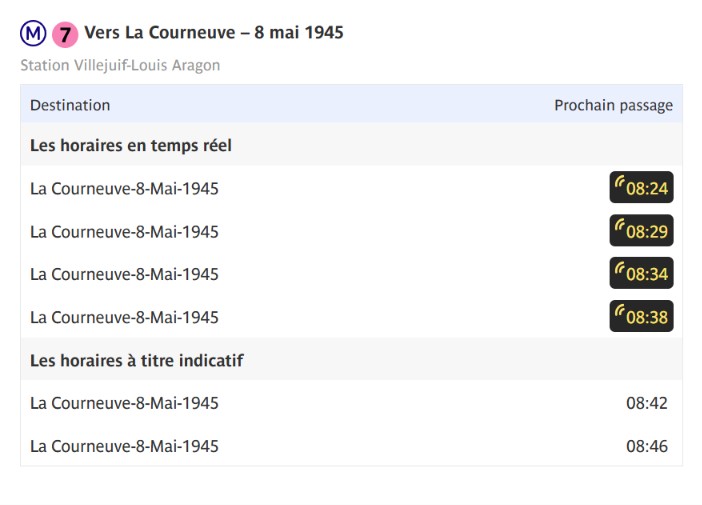Open the Vers La Courneuve – 8 mai 1945 heading
This screenshot has height=505, width=702.
pos(214,33)
